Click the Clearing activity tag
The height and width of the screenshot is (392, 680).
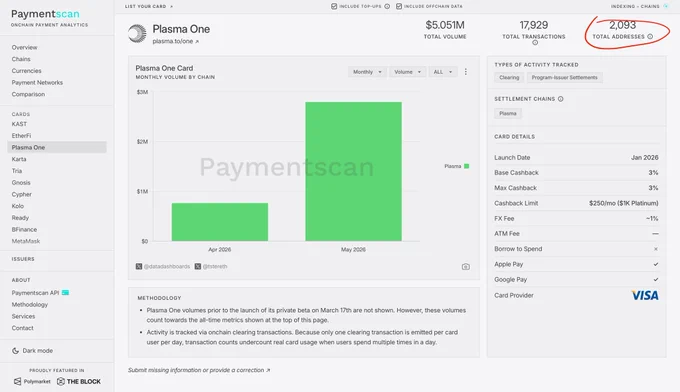click(x=509, y=78)
